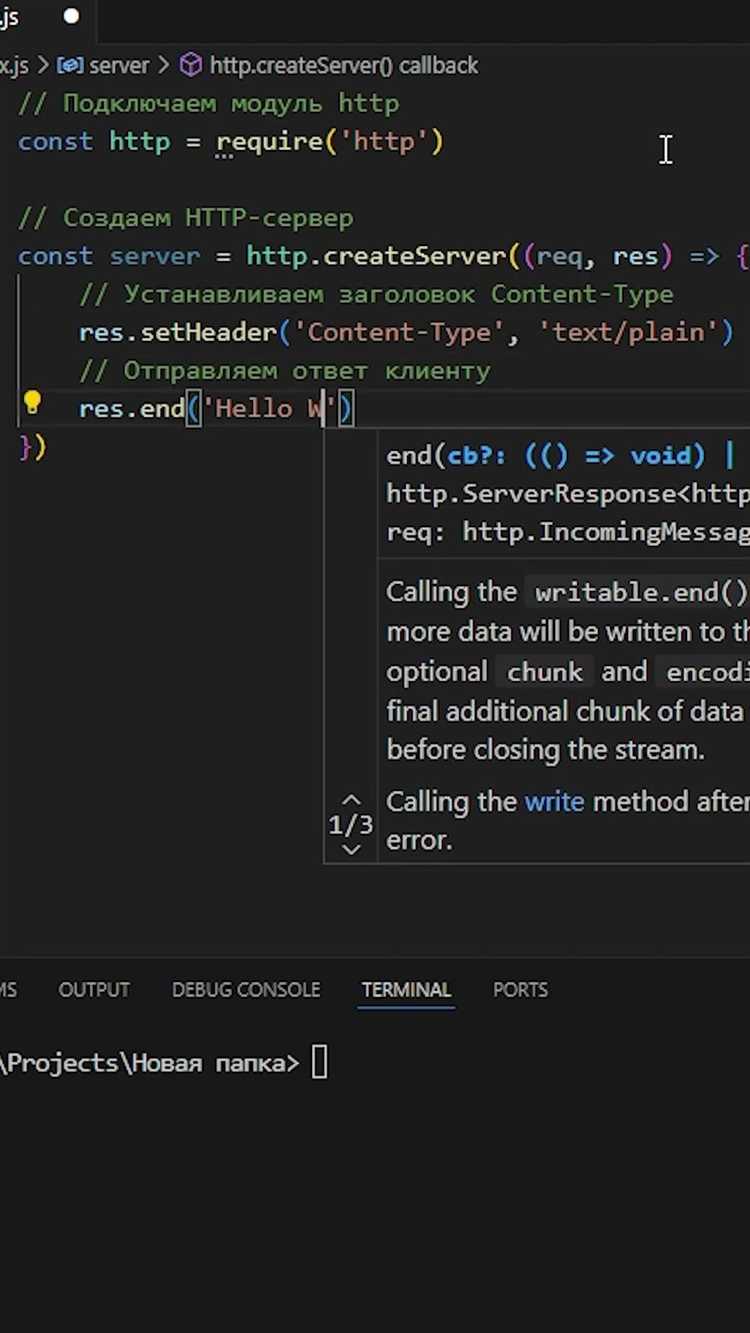Viewport: 750px width, 1333px height.
Task: Switch to the OUTPUT panel tab
Action: [x=94, y=989]
